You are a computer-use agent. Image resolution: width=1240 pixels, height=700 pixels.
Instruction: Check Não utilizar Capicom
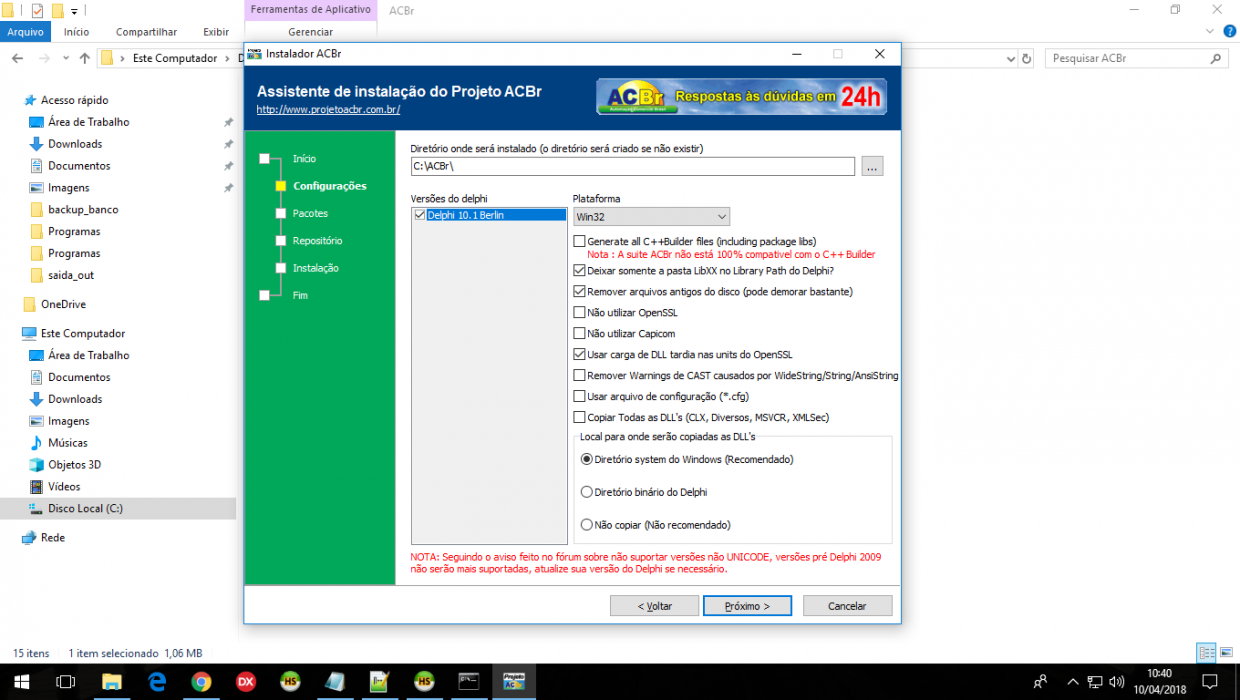(x=579, y=334)
